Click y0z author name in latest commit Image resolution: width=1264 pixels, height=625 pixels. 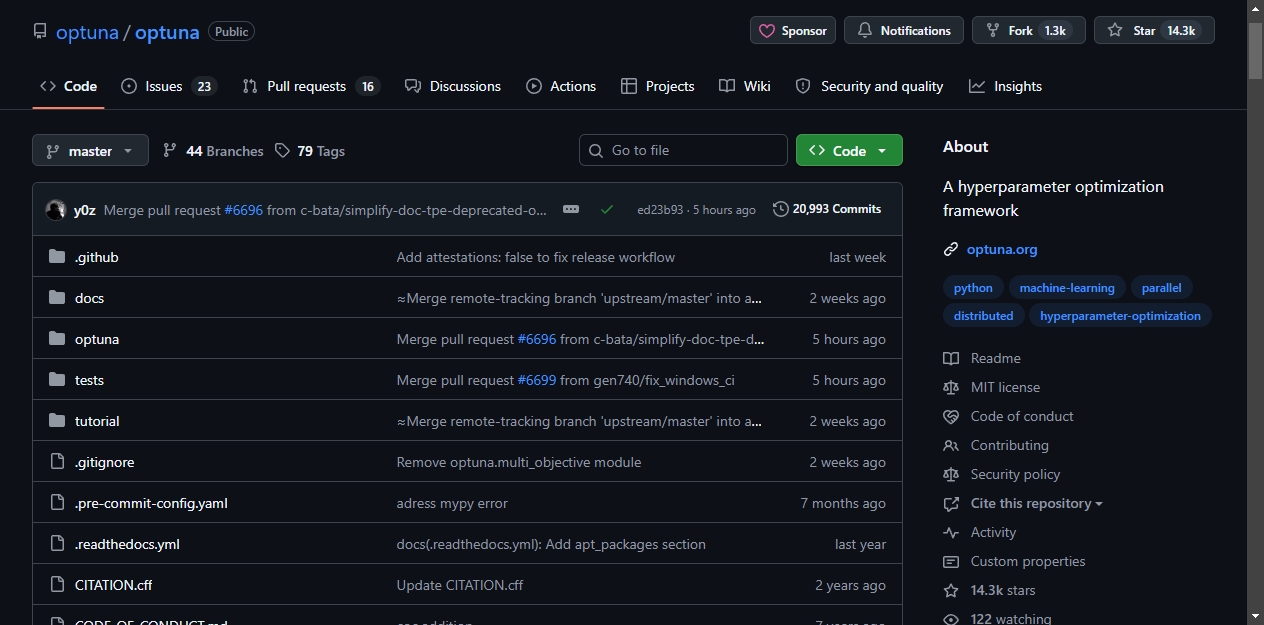tap(85, 210)
